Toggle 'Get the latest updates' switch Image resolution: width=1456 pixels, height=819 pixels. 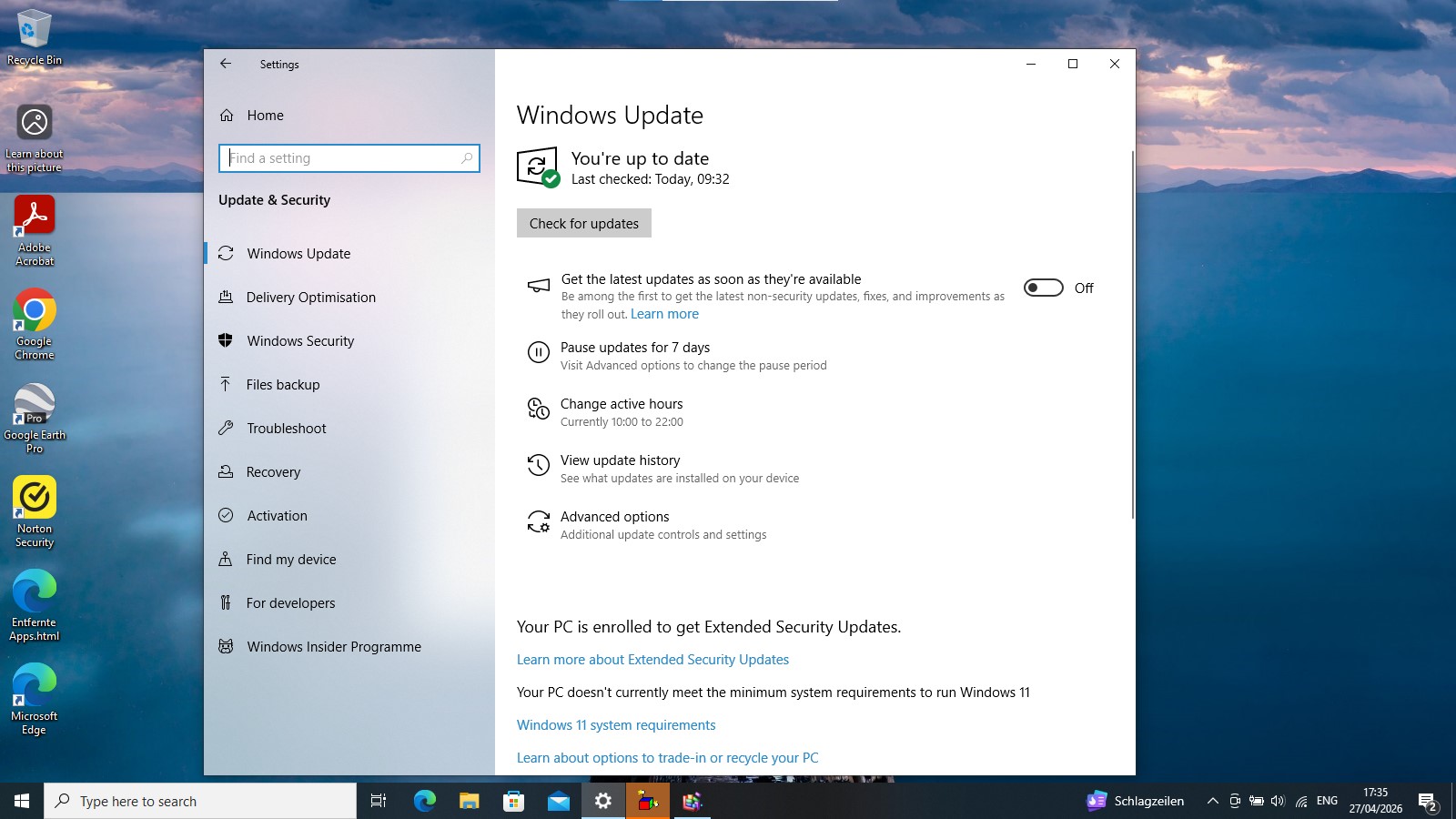(x=1043, y=288)
